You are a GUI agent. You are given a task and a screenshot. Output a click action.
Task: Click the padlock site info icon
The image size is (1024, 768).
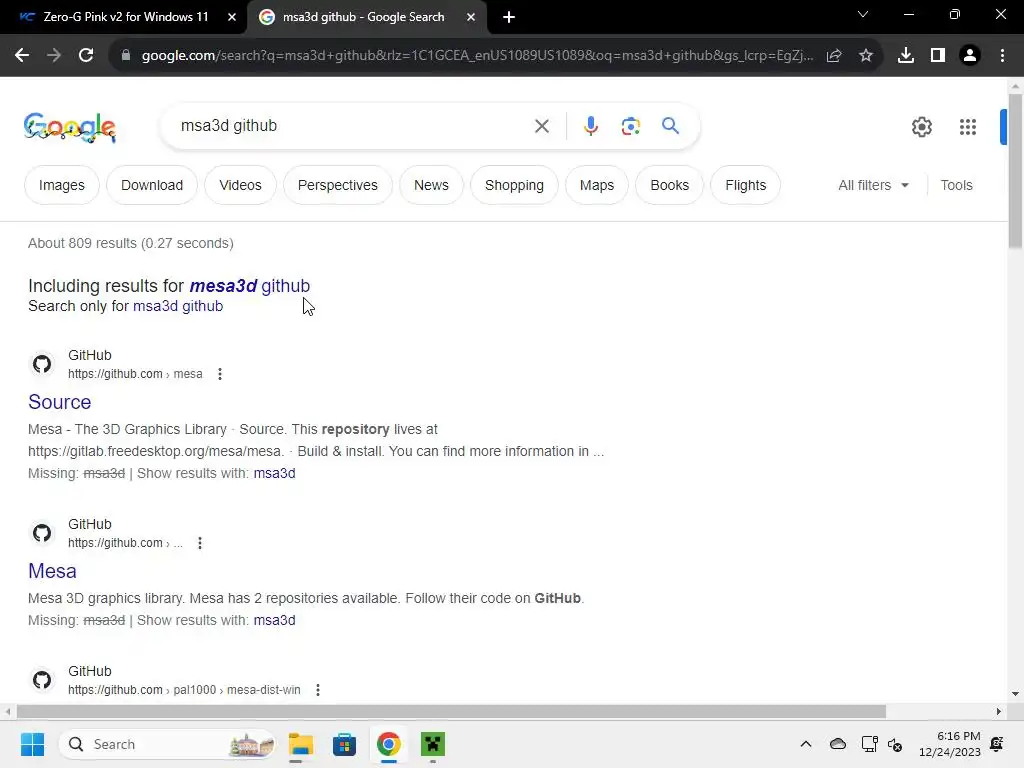click(x=126, y=56)
